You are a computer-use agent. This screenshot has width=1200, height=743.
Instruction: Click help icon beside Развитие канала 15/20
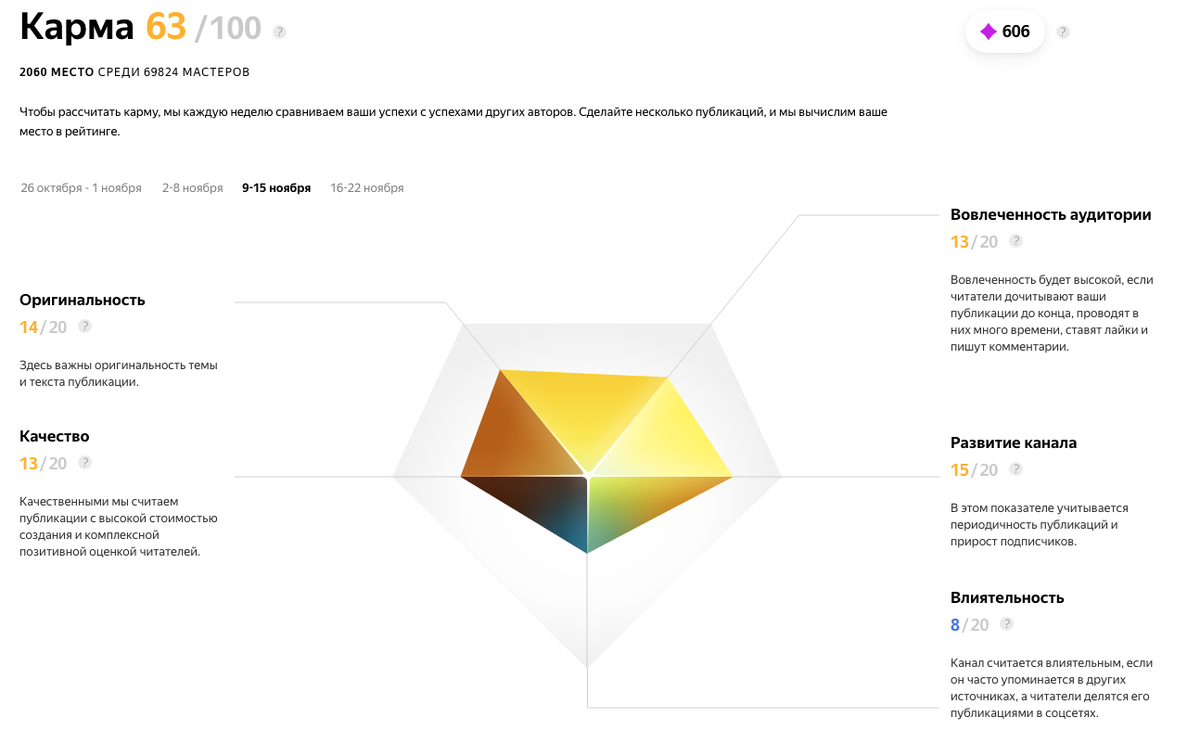tap(1016, 469)
